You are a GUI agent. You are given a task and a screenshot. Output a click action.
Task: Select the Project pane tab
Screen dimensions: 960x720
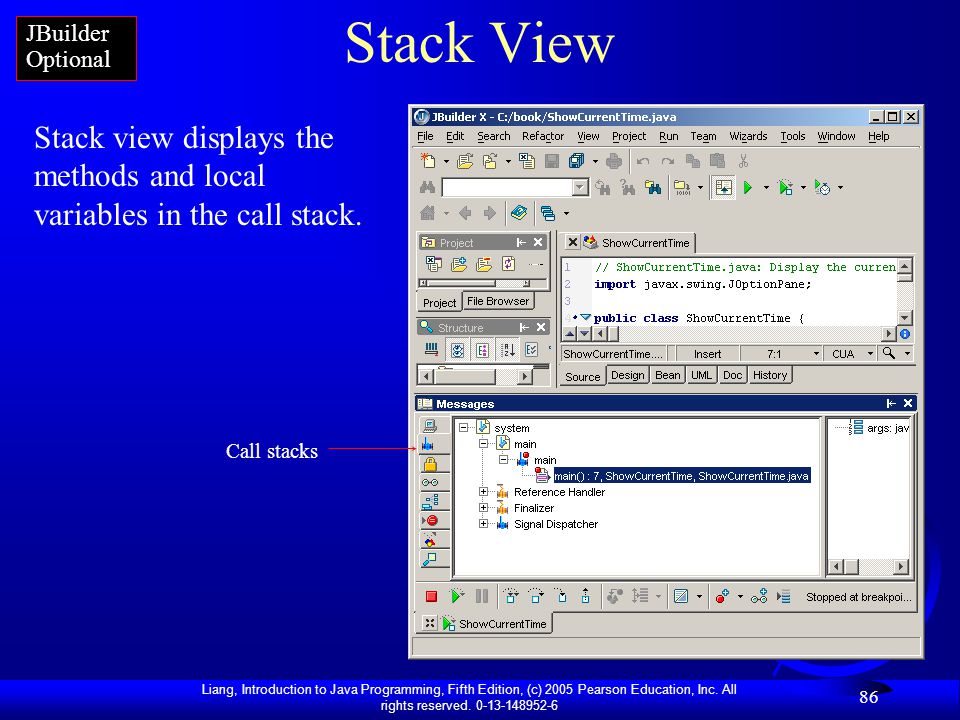440,302
